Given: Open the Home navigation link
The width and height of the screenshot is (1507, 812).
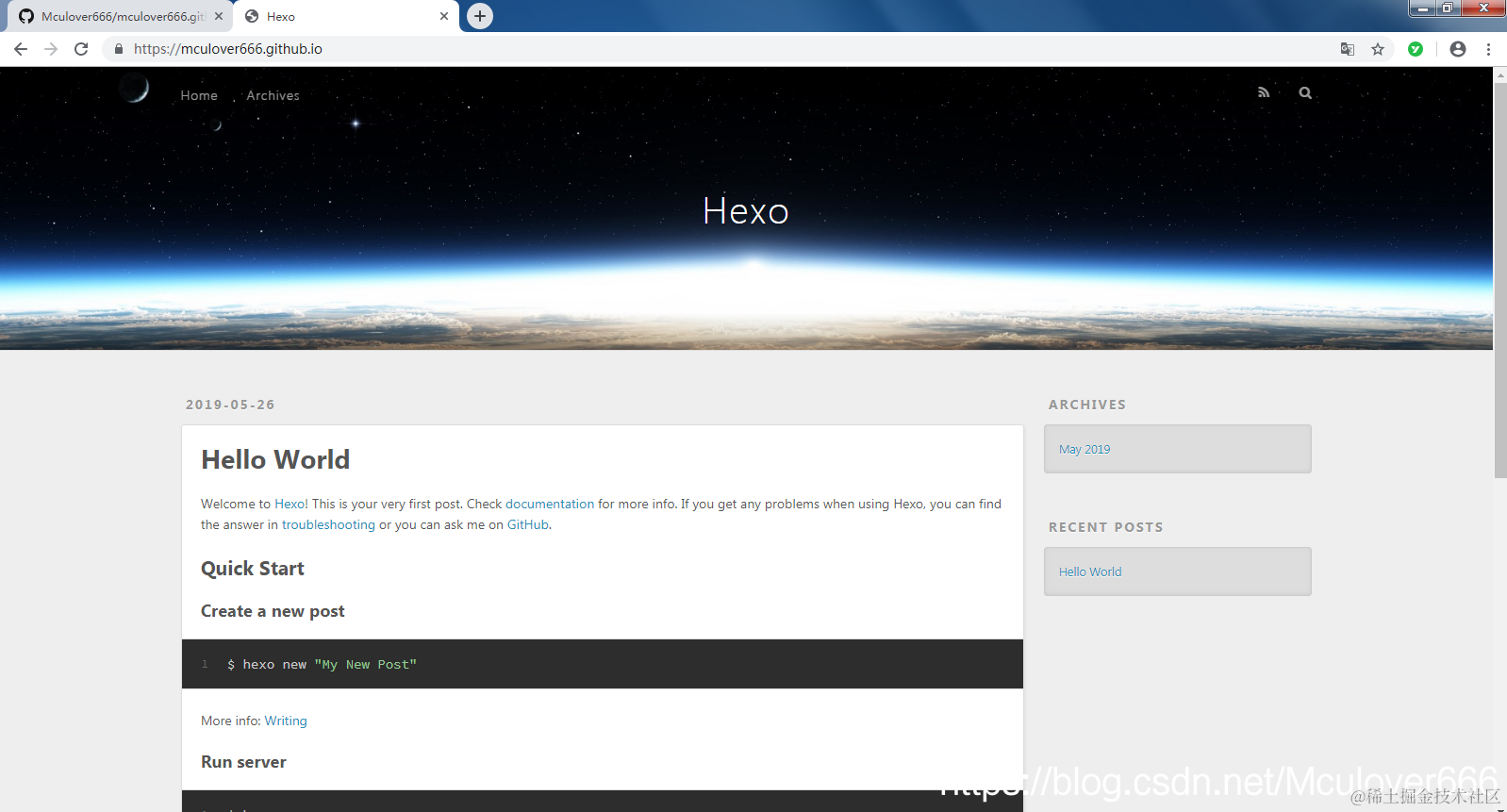Looking at the screenshot, I should point(199,95).
